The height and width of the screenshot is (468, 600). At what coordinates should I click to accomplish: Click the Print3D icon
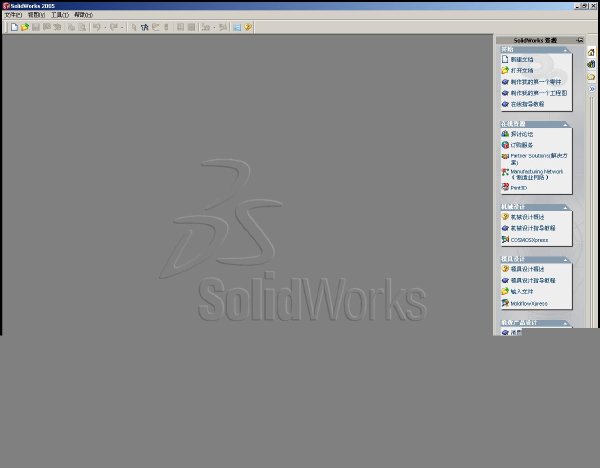tap(505, 187)
